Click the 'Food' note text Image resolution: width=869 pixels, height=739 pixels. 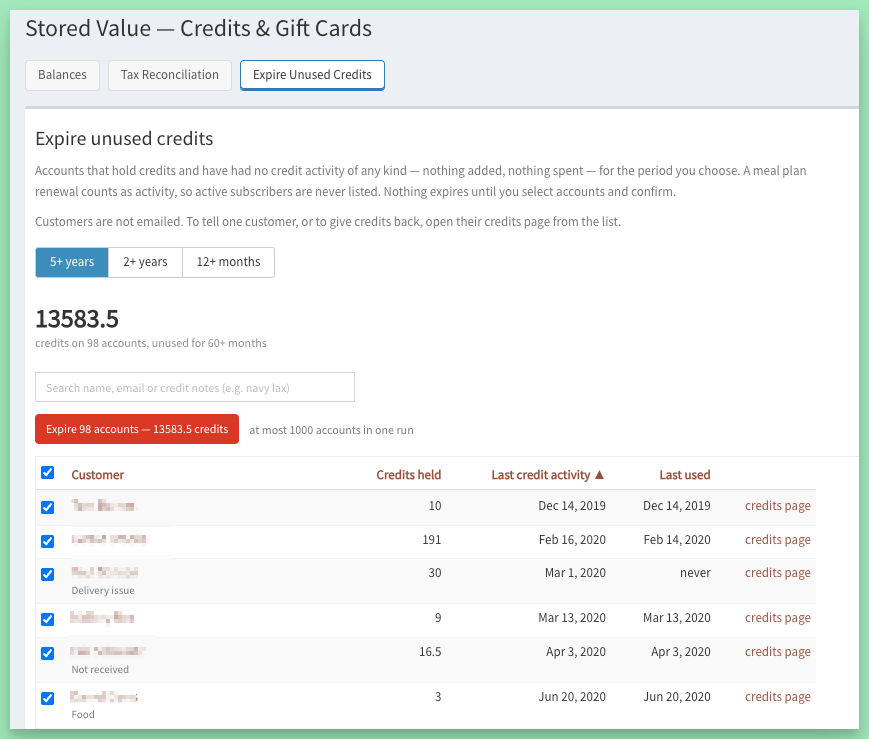[83, 715]
